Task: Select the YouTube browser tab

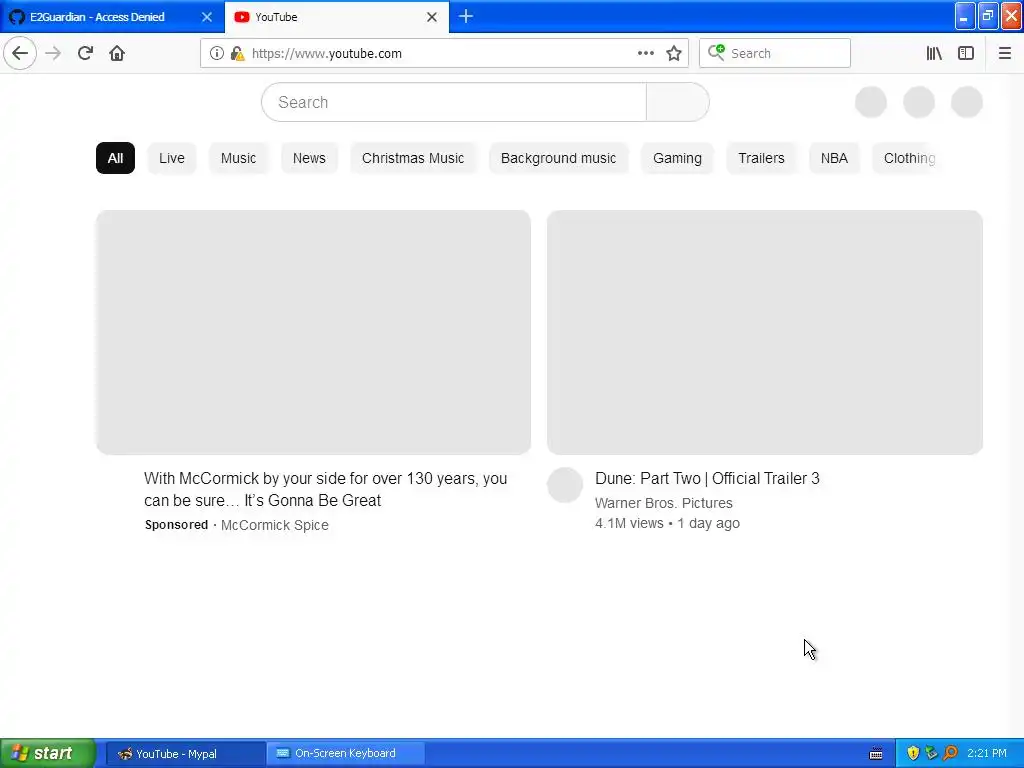Action: tap(336, 17)
